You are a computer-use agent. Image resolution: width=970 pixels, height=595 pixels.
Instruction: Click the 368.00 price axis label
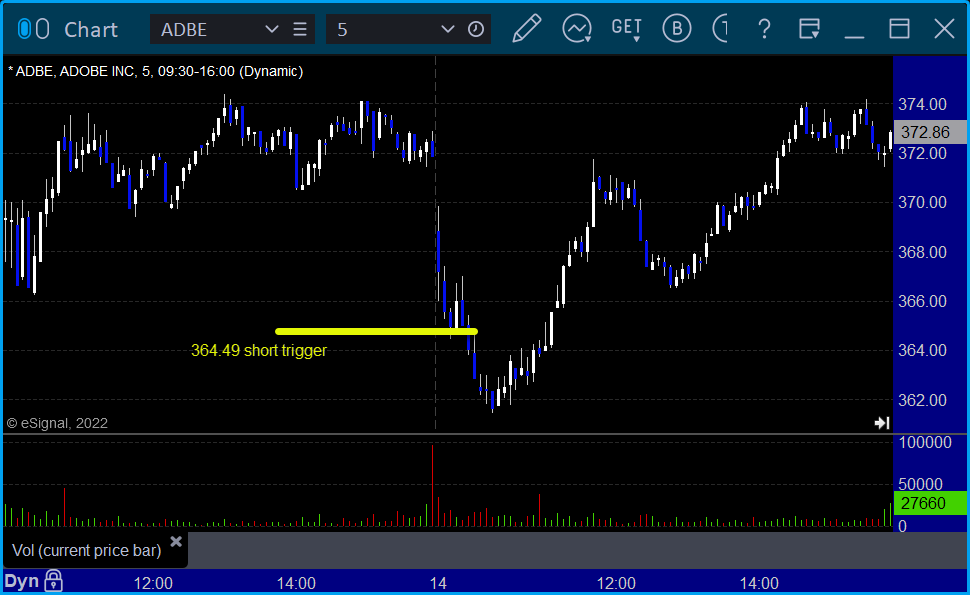922,252
